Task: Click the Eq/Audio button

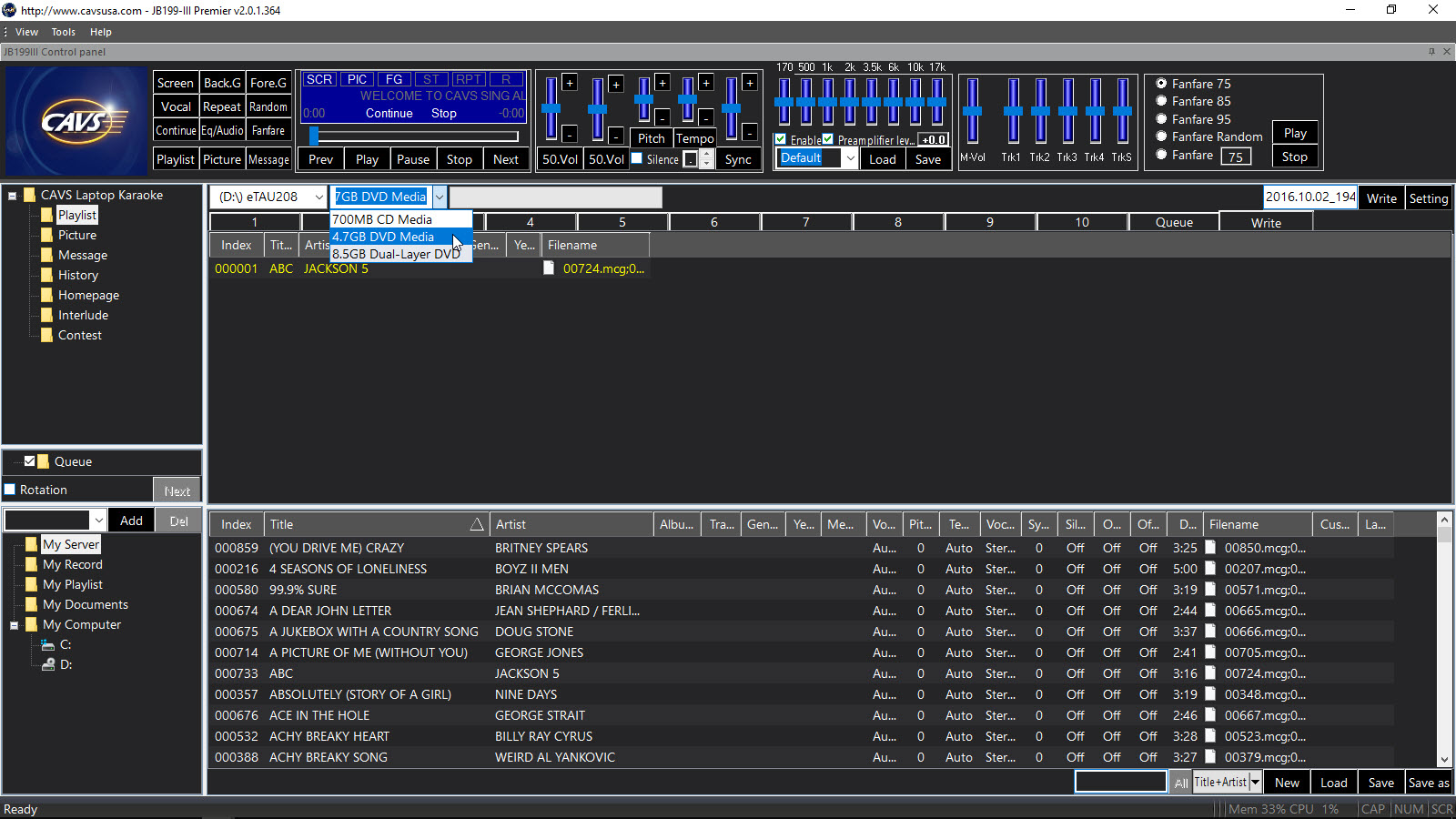Action: [222, 130]
